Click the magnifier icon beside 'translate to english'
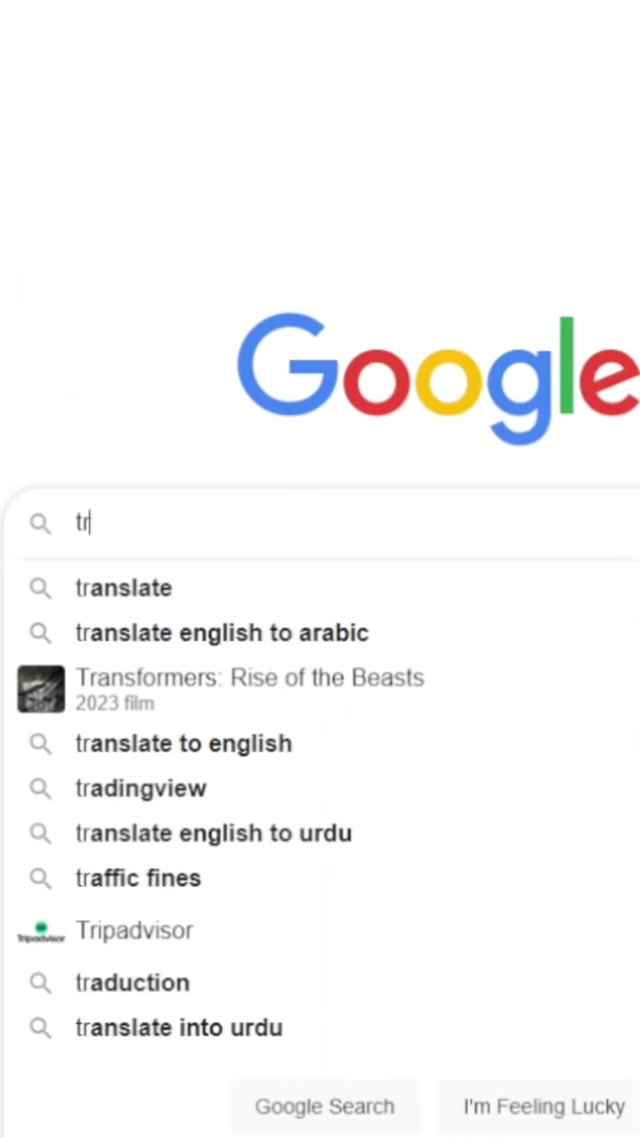640x1138 pixels. [40, 744]
